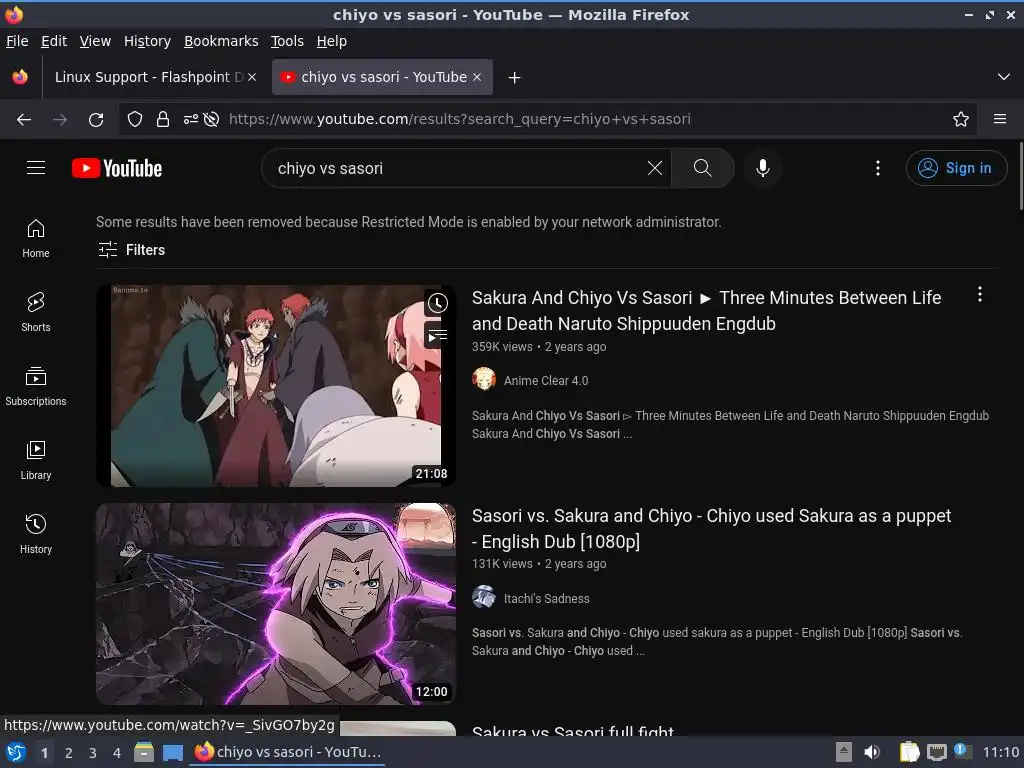Open YouTube settings three-dot menu
Viewport: 1024px width, 768px height.
click(878, 168)
